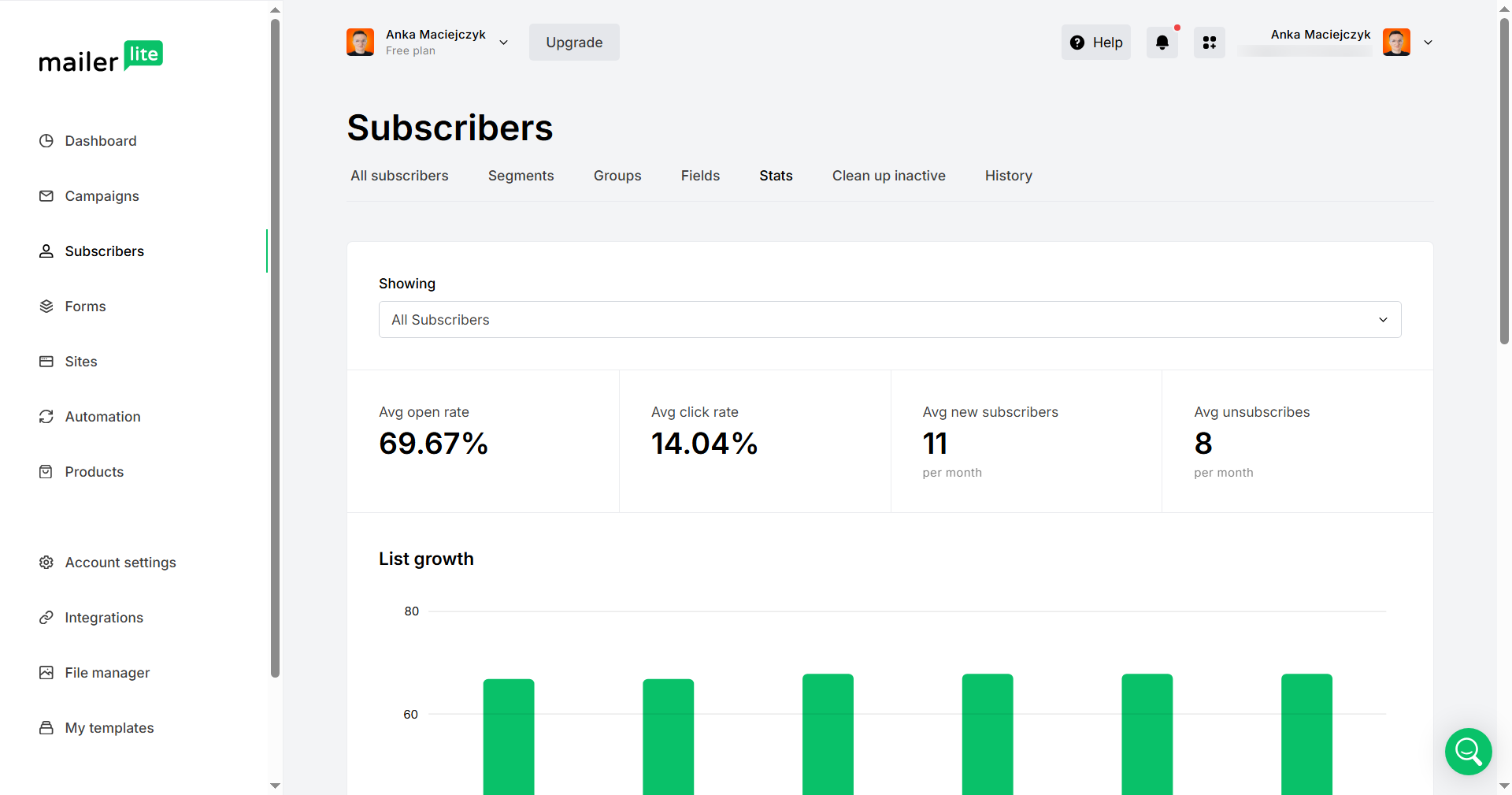Click the Integrations link icon
This screenshot has width=1512, height=795.
tap(46, 618)
